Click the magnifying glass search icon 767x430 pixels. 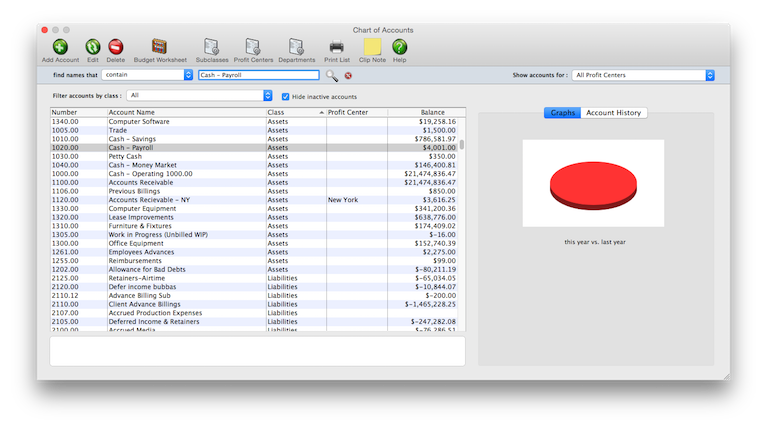click(x=332, y=75)
